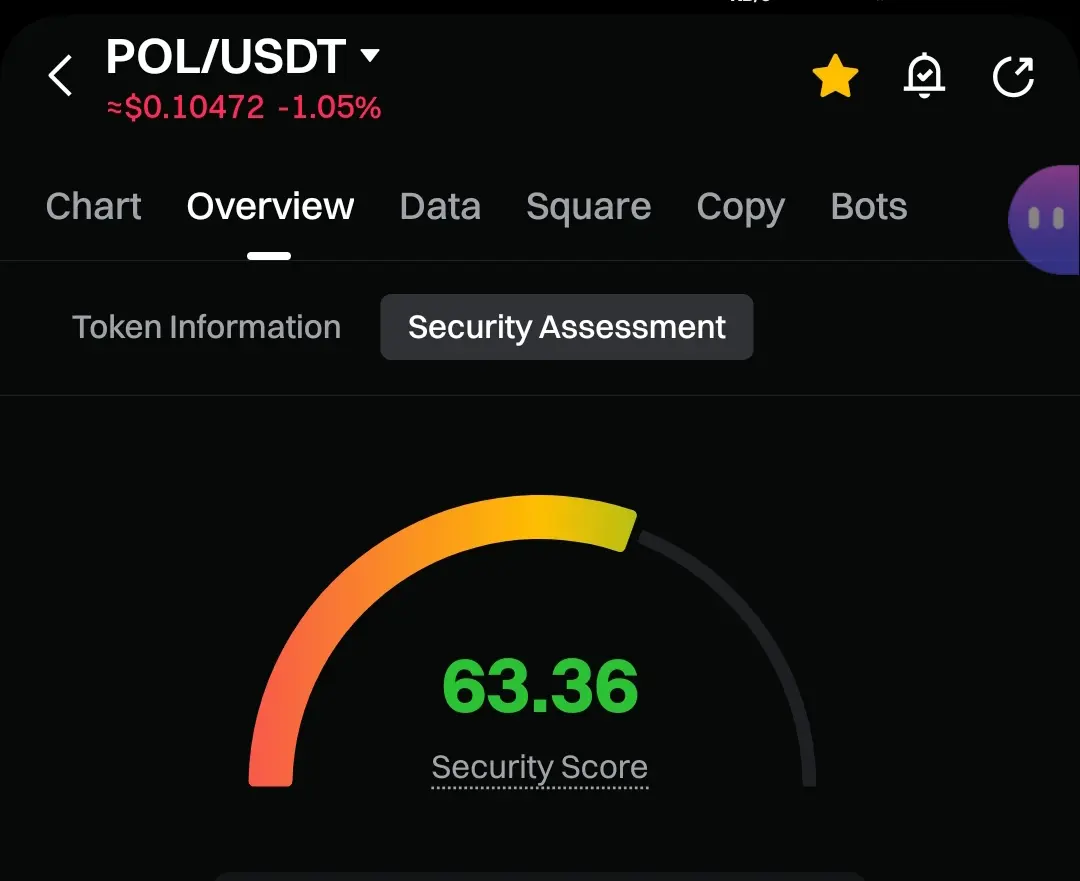Tap the 63.36 score value
The width and height of the screenshot is (1080, 881).
tap(540, 686)
